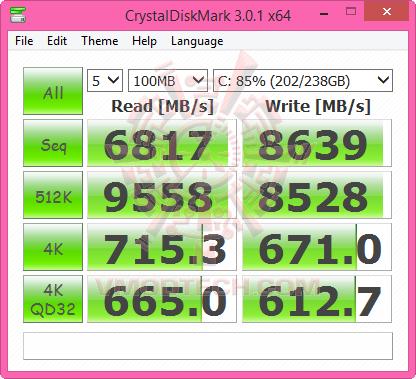Screen dimensions: 416x379
Task: Open the File menu
Action: pyautogui.click(x=24, y=41)
